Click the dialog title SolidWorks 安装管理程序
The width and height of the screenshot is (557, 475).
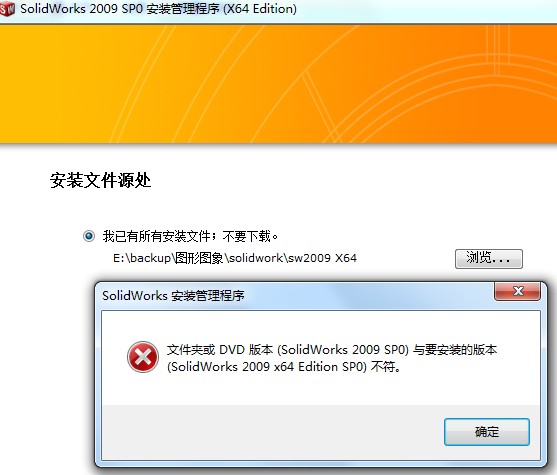[173, 296]
